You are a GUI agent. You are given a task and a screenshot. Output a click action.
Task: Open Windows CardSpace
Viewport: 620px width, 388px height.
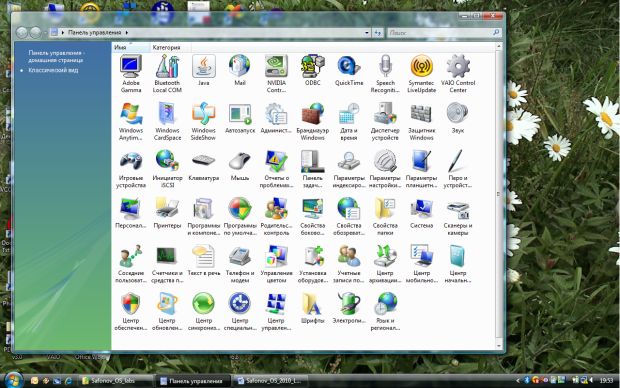(167, 121)
